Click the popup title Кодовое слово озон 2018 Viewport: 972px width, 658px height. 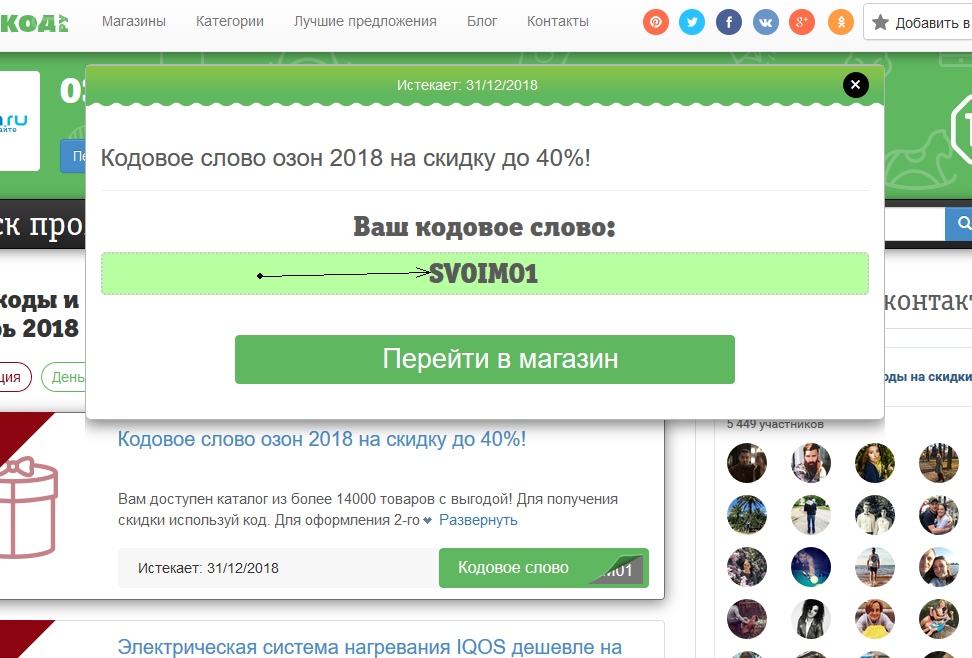(345, 158)
